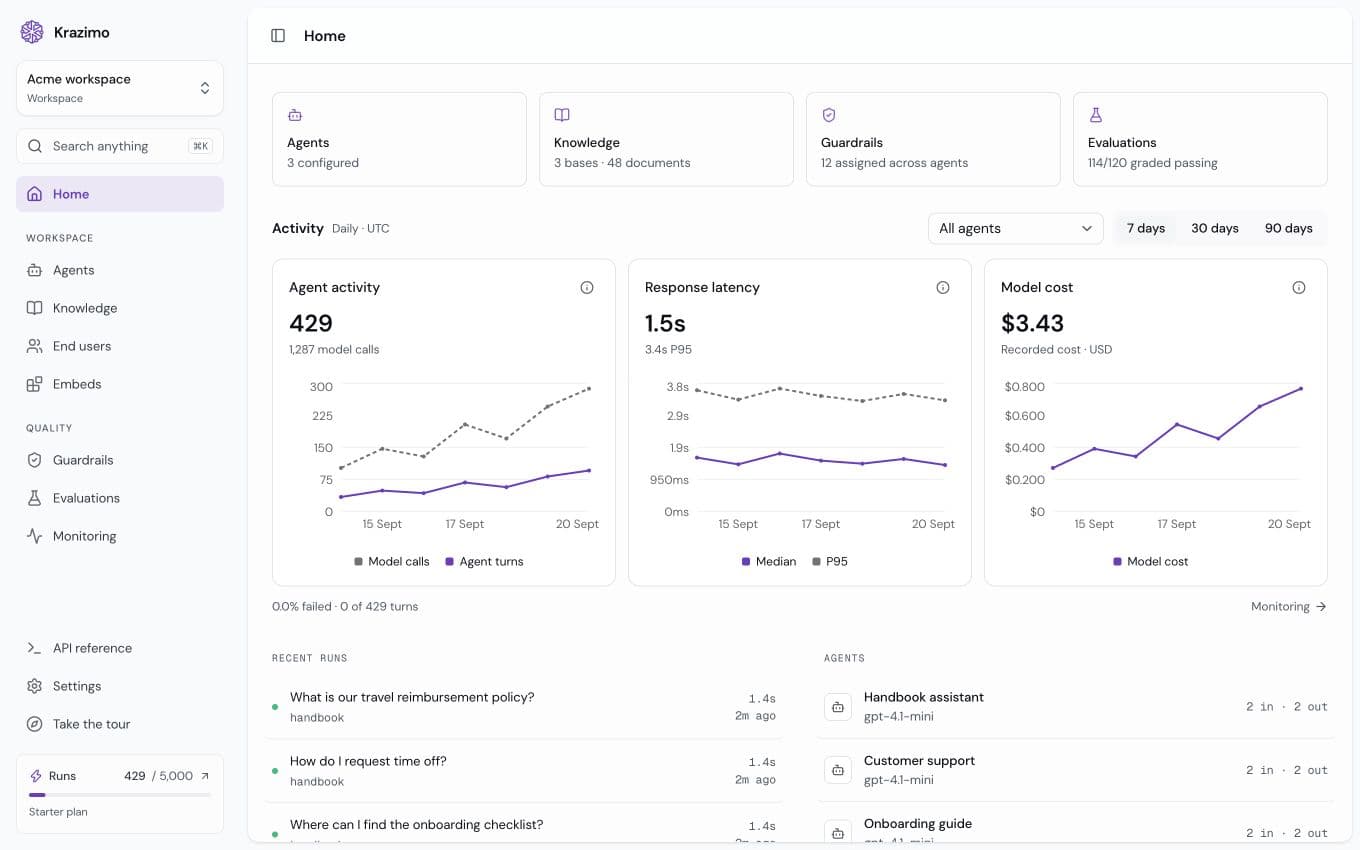Click the Embeds blocks icon
Screen dimensions: 1360x850
(x=35, y=384)
